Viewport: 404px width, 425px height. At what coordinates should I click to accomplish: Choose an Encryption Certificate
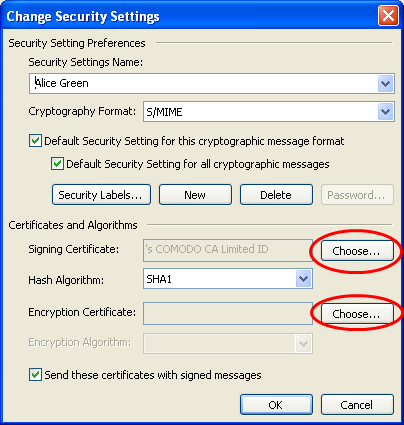(357, 314)
